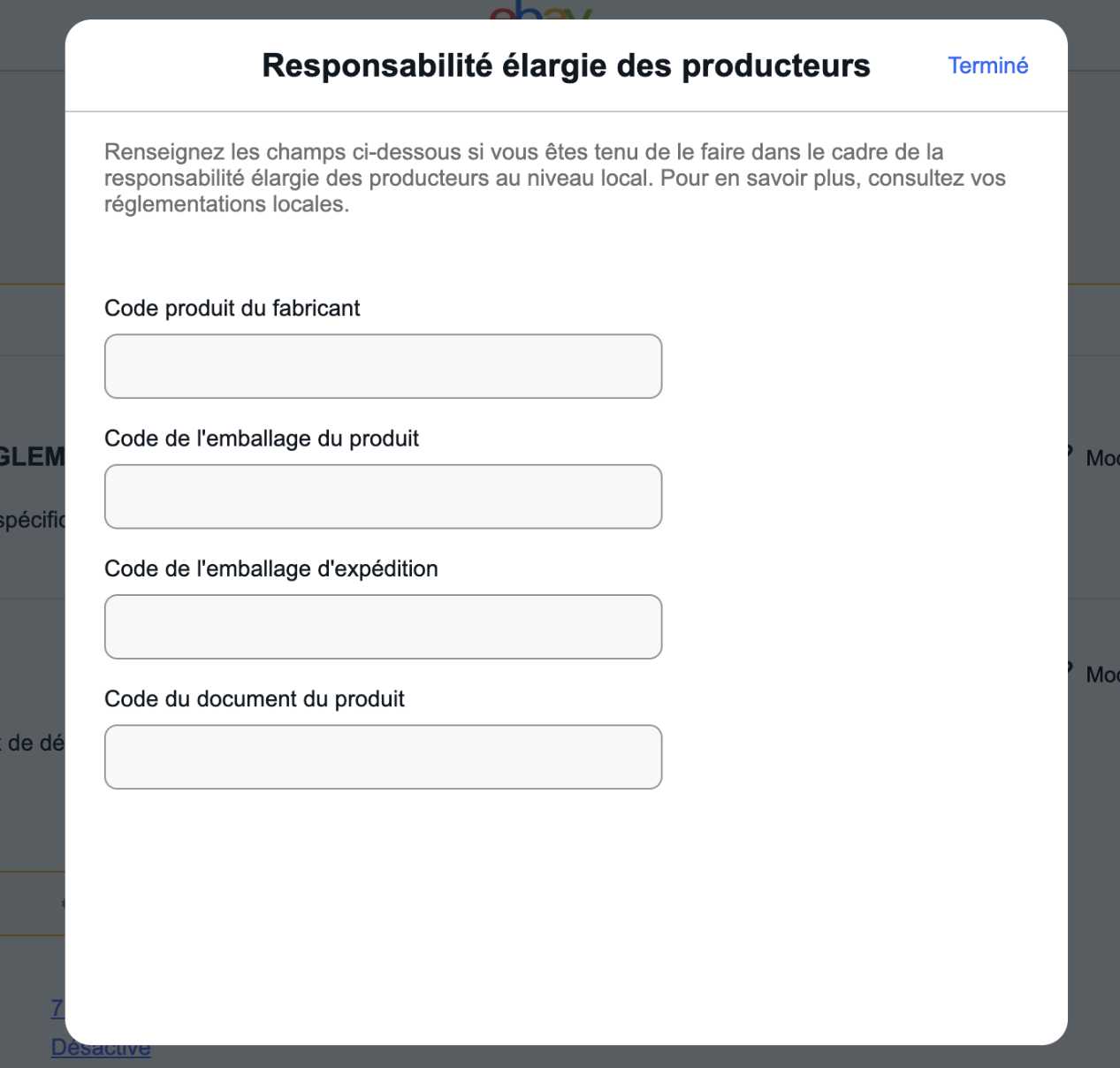Focus the Code produit du fabricant field

pyautogui.click(x=383, y=366)
